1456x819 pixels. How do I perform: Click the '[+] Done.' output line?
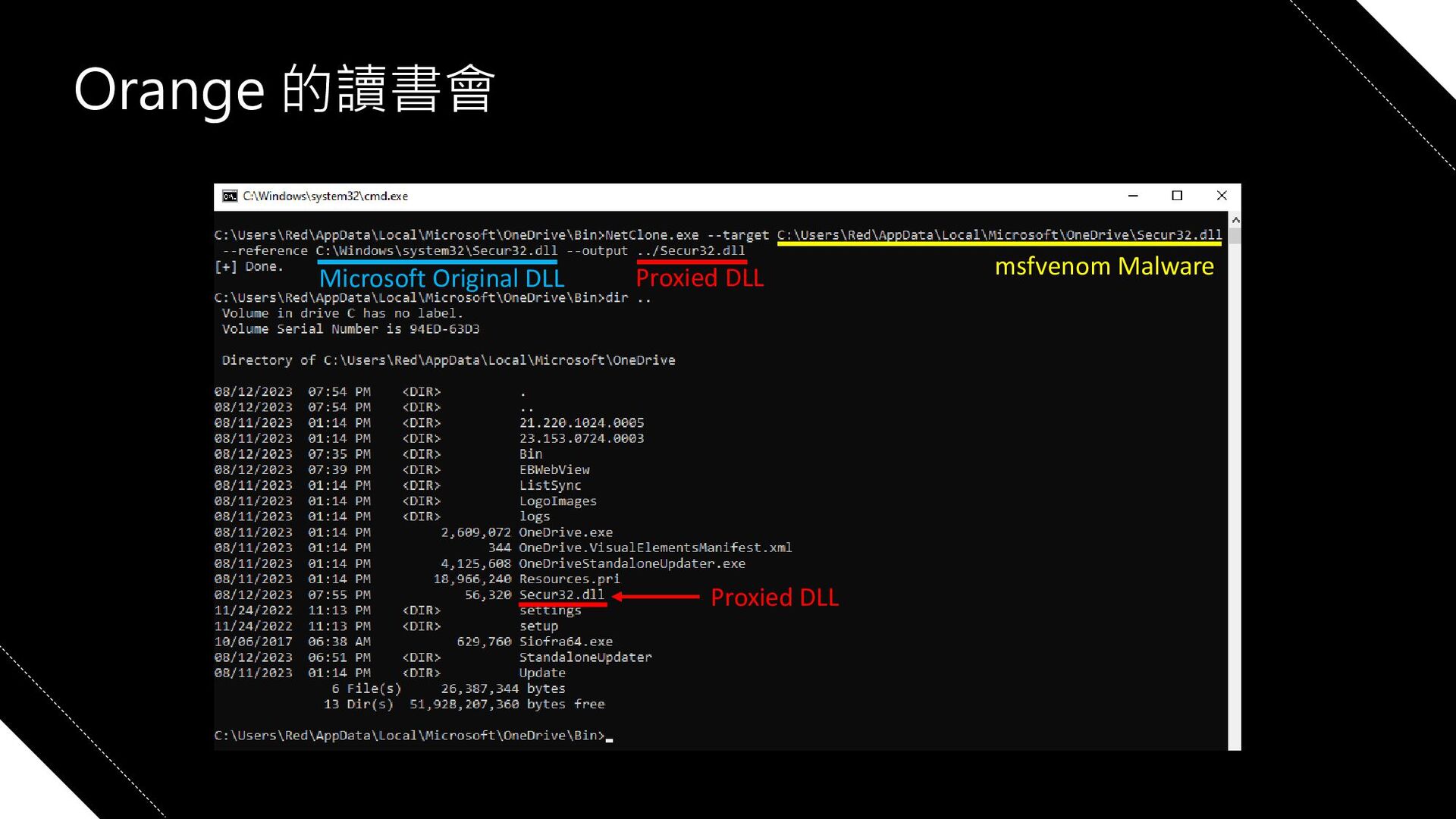coord(249,267)
